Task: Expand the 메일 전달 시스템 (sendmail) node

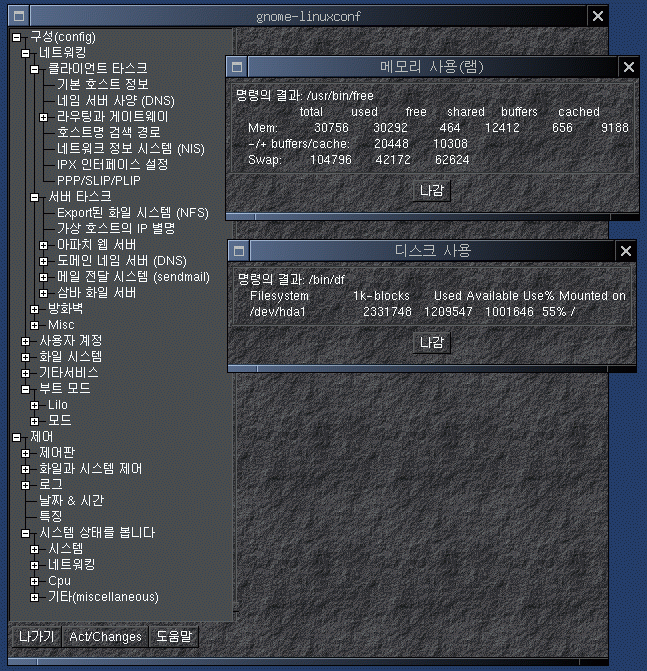Action: (44, 277)
